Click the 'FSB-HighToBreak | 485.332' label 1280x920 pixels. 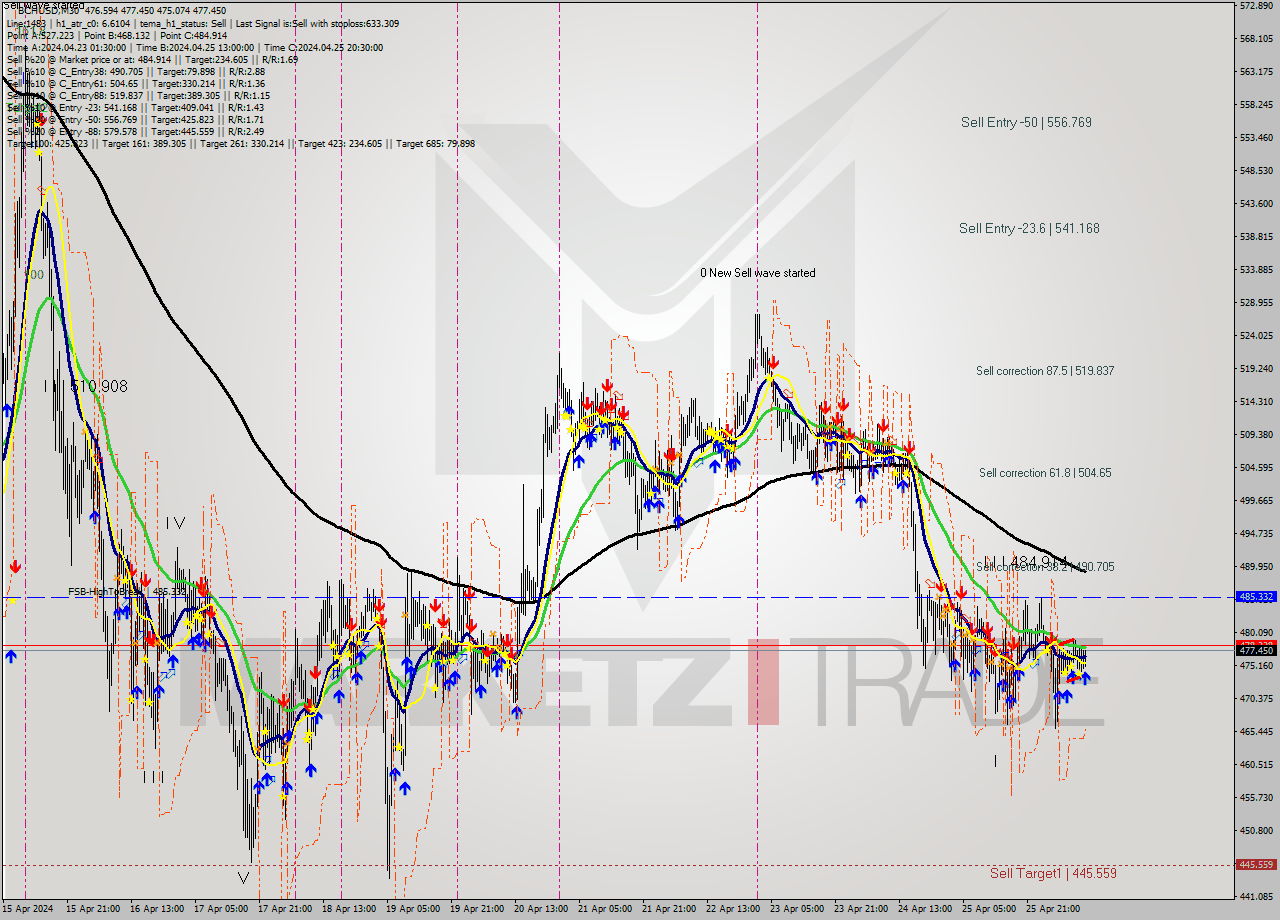tap(127, 592)
